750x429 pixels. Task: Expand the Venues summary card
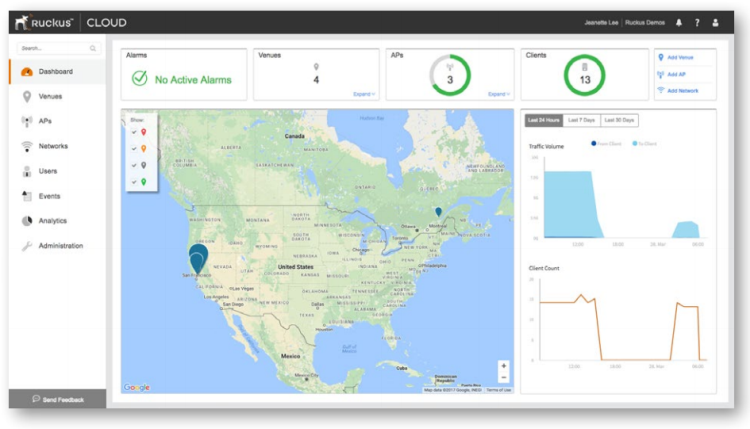point(364,94)
